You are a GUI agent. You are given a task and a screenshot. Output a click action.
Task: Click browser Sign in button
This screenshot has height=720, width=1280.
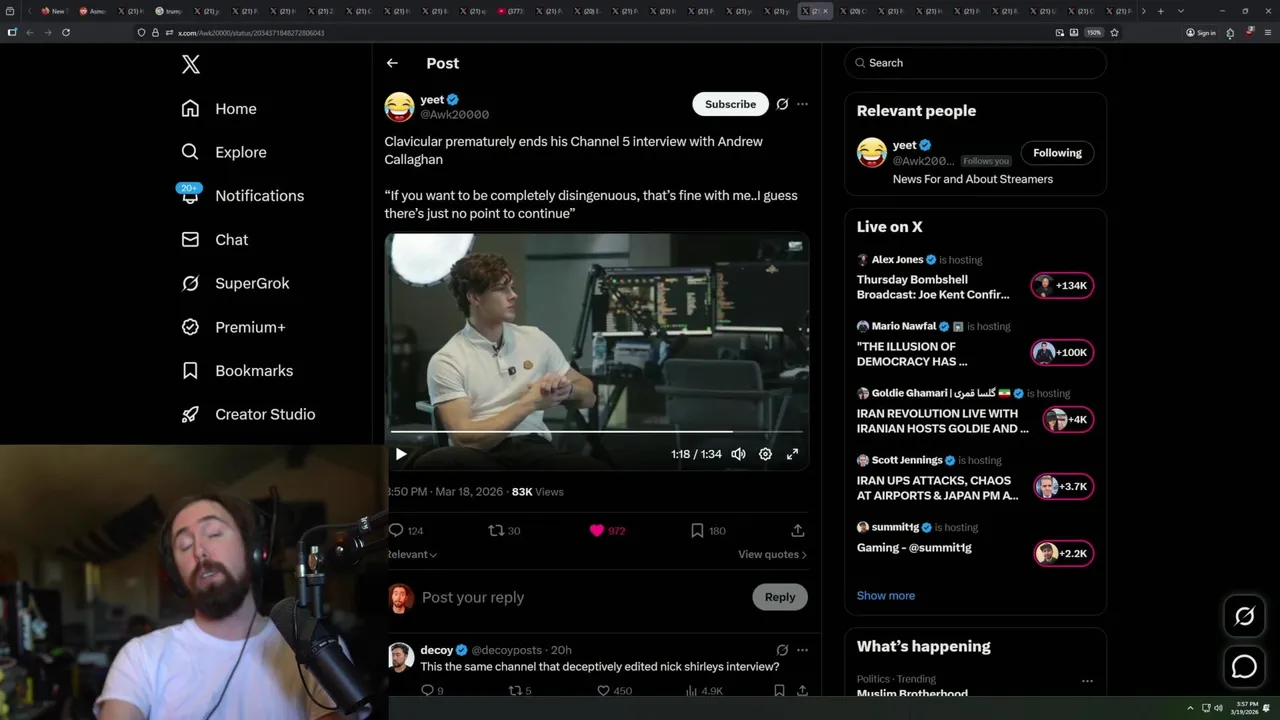[x=1200, y=32]
